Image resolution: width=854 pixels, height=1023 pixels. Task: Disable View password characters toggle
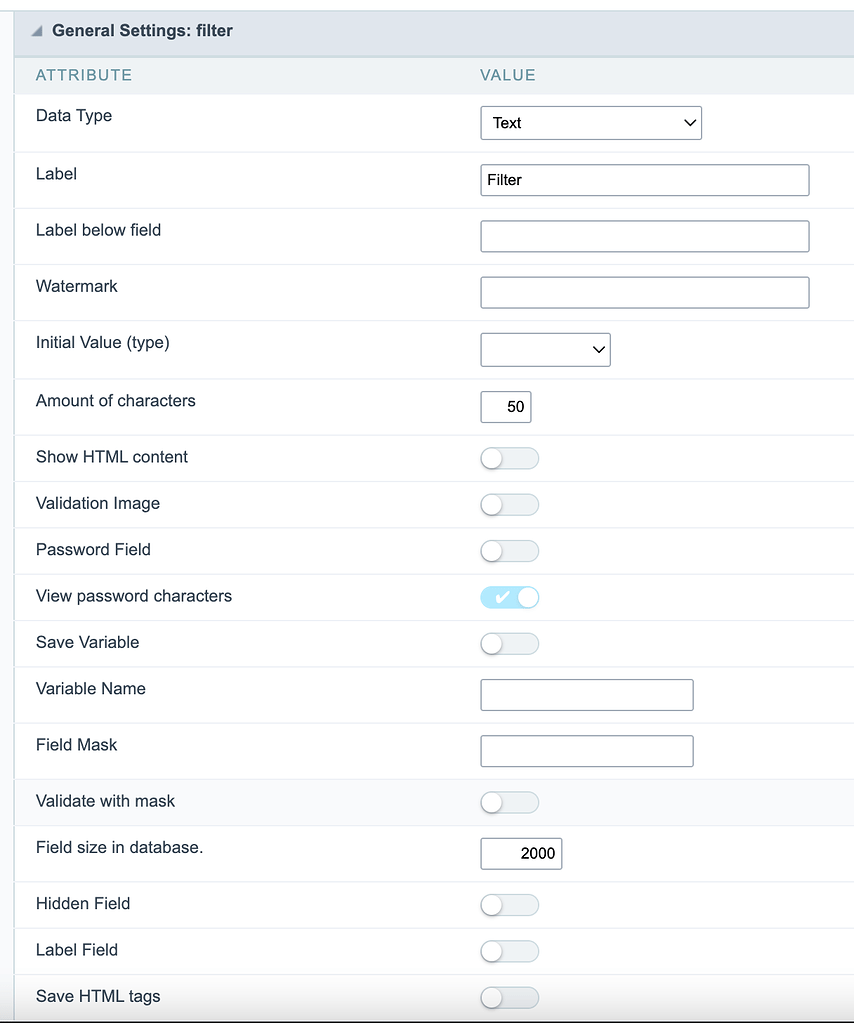[510, 598]
